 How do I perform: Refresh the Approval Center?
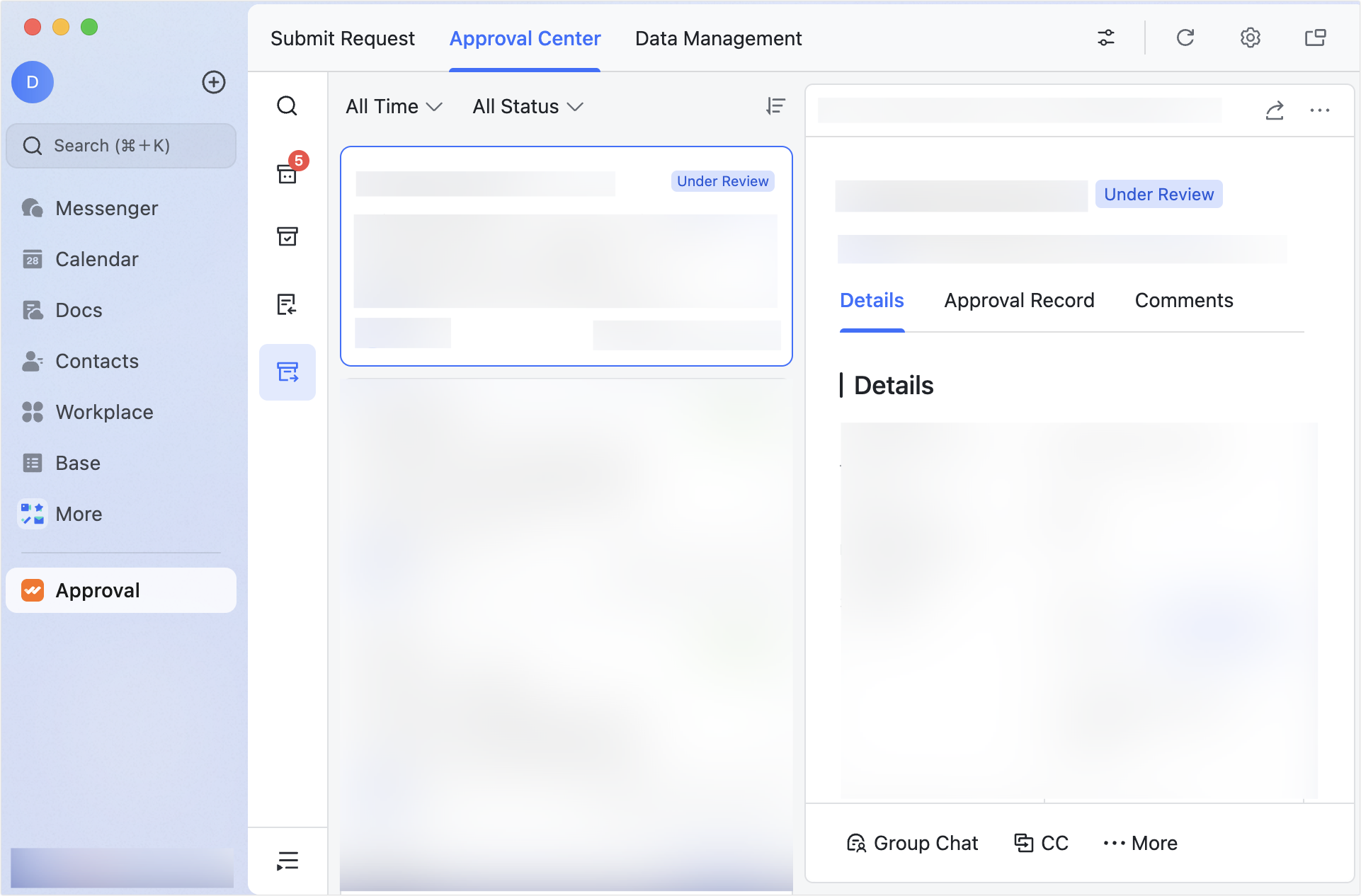1185,38
